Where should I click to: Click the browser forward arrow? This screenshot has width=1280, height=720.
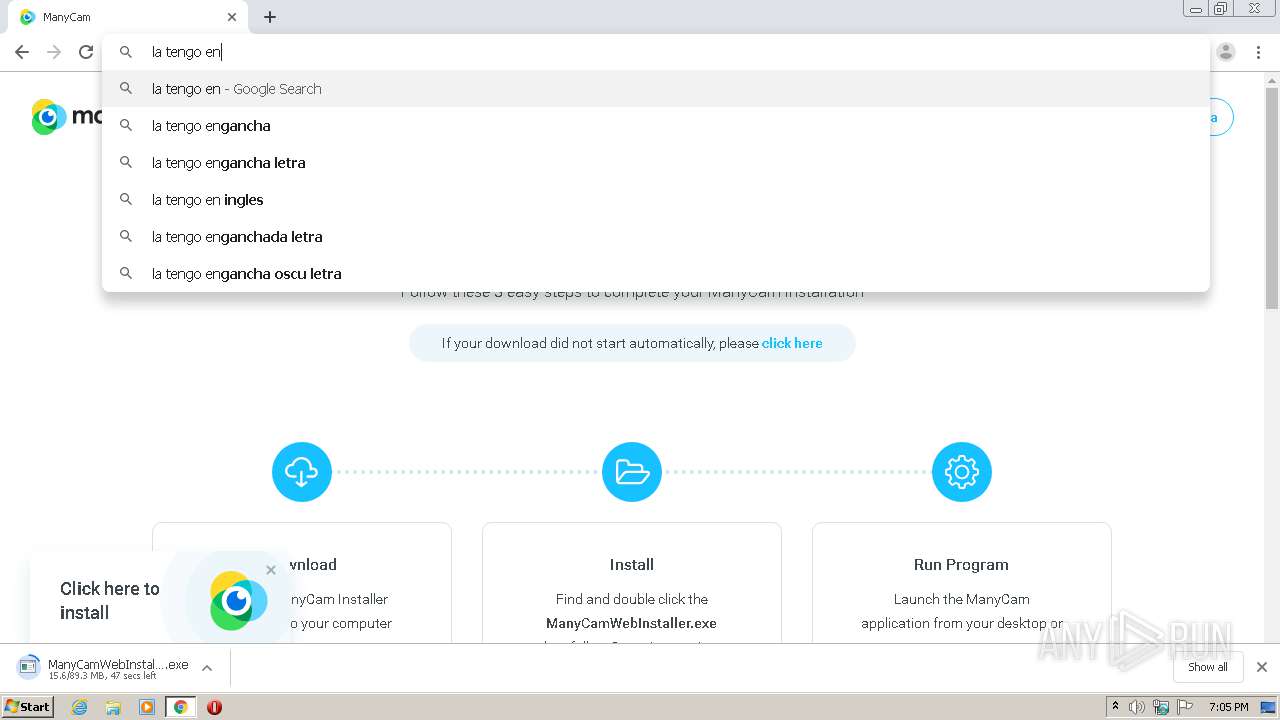click(54, 52)
